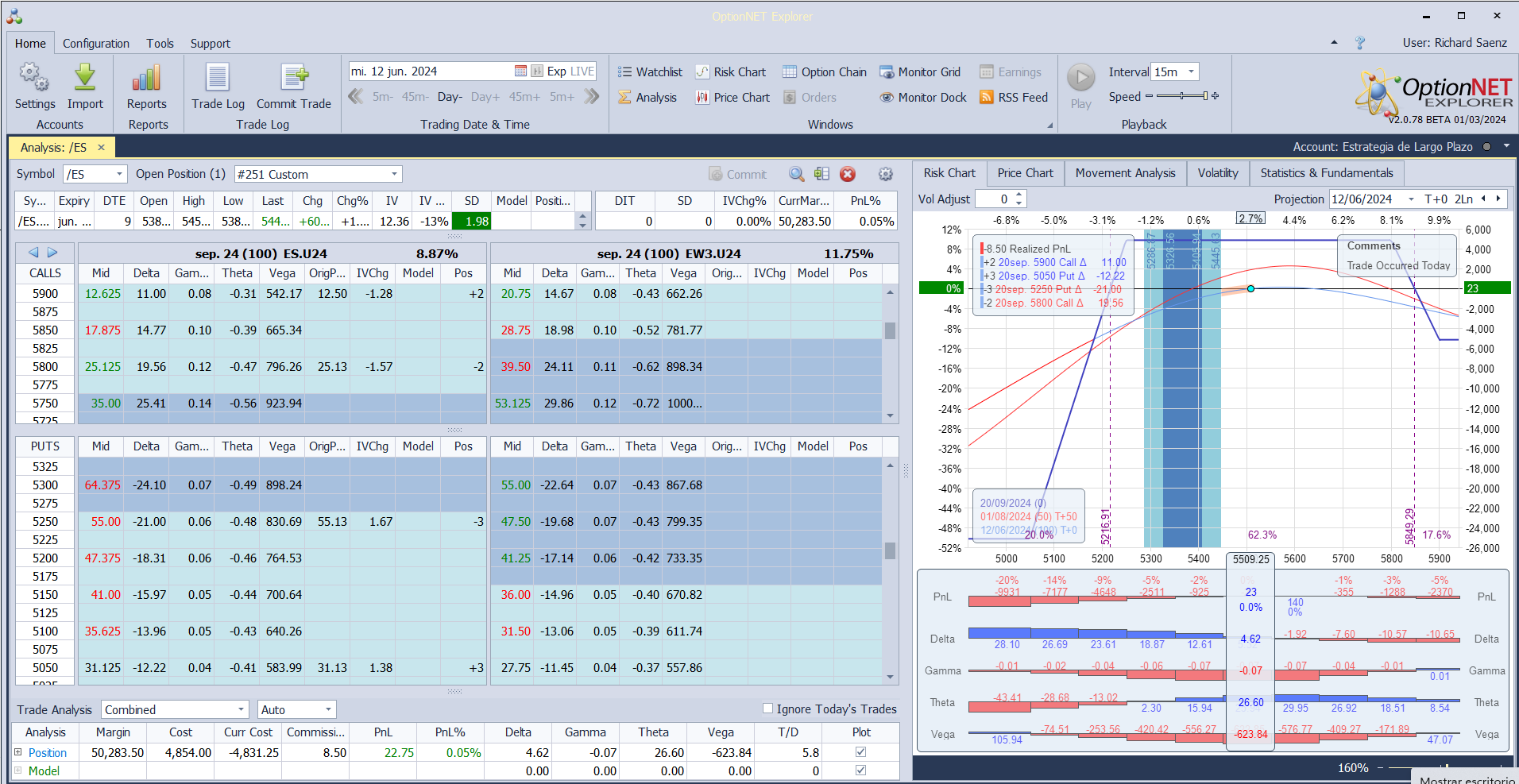
Task: Click the export grid icon next to the magnifier
Action: pos(821,174)
